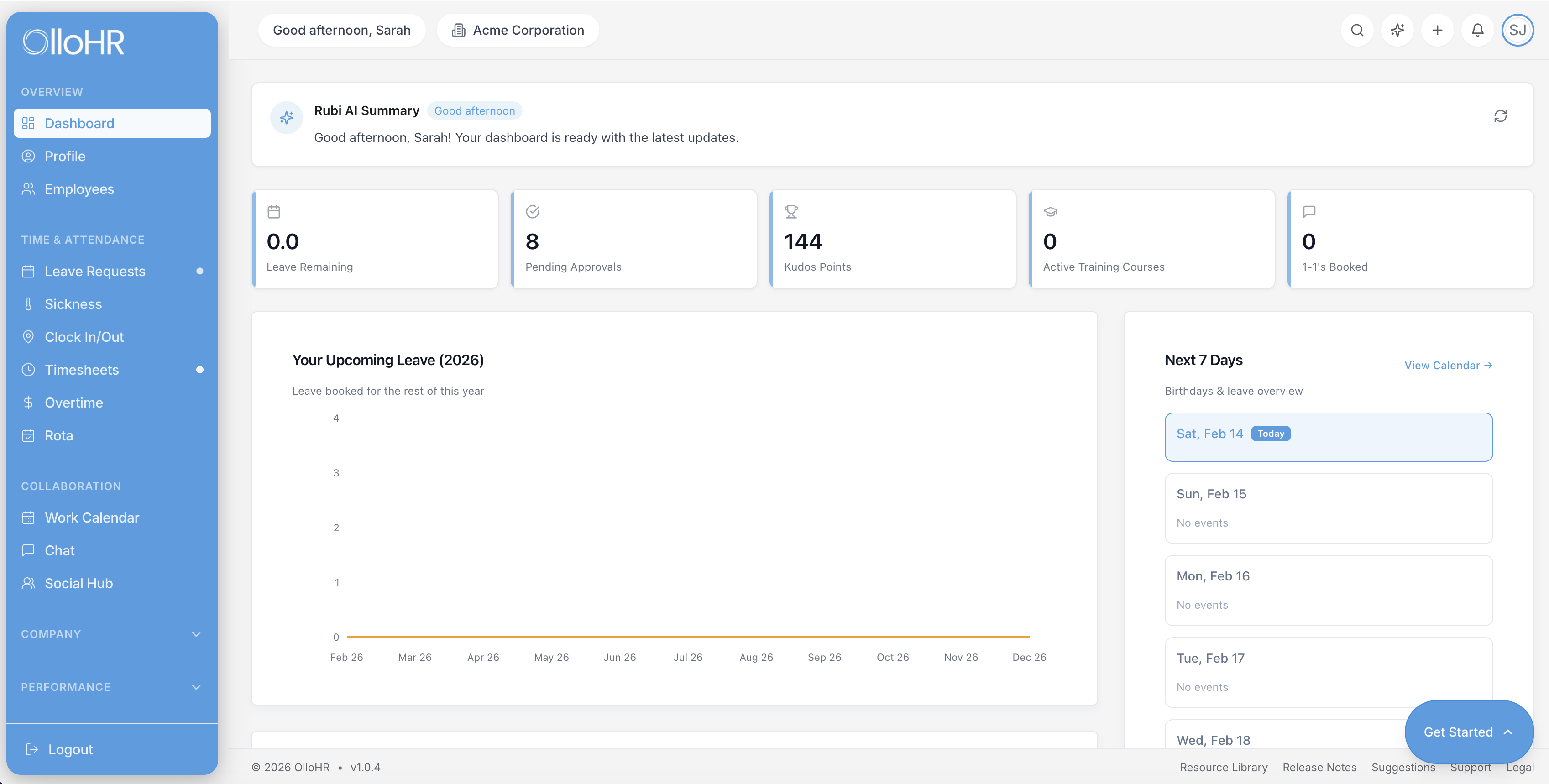Go to Leave Requests in sidebar
The height and width of the screenshot is (784, 1549).
point(95,271)
